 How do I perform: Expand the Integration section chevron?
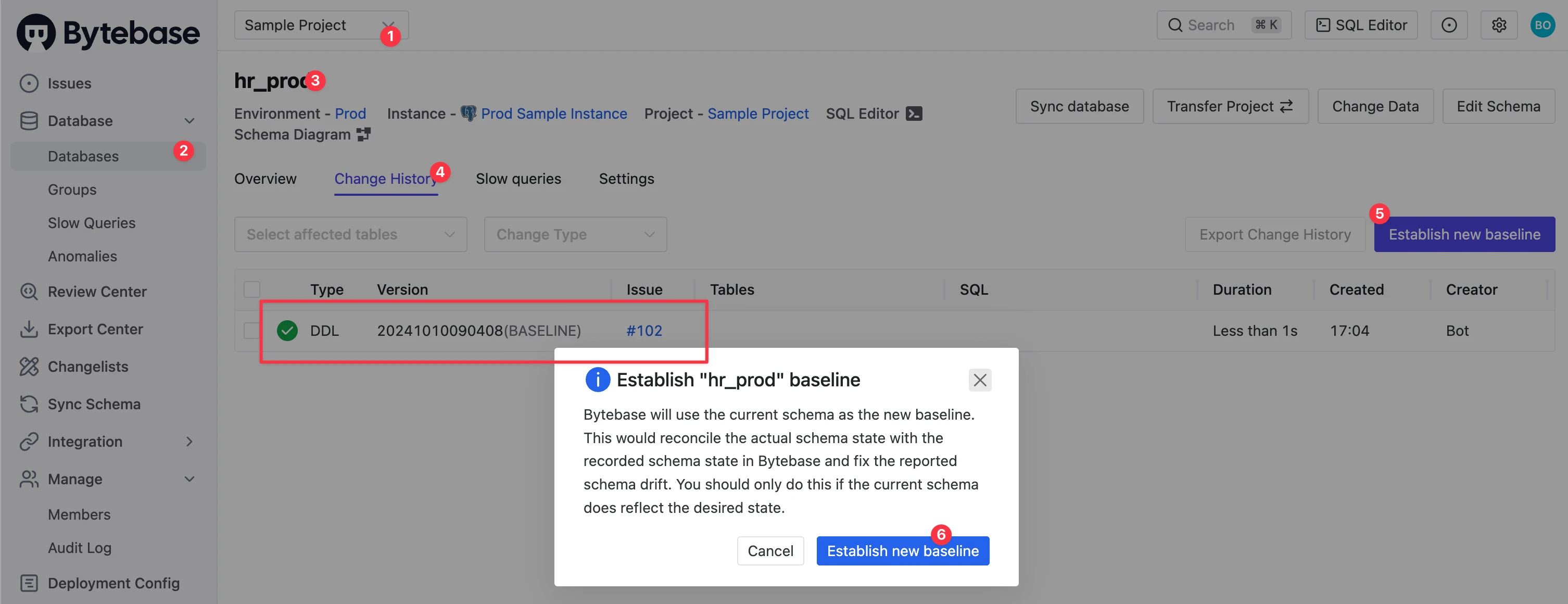point(189,442)
